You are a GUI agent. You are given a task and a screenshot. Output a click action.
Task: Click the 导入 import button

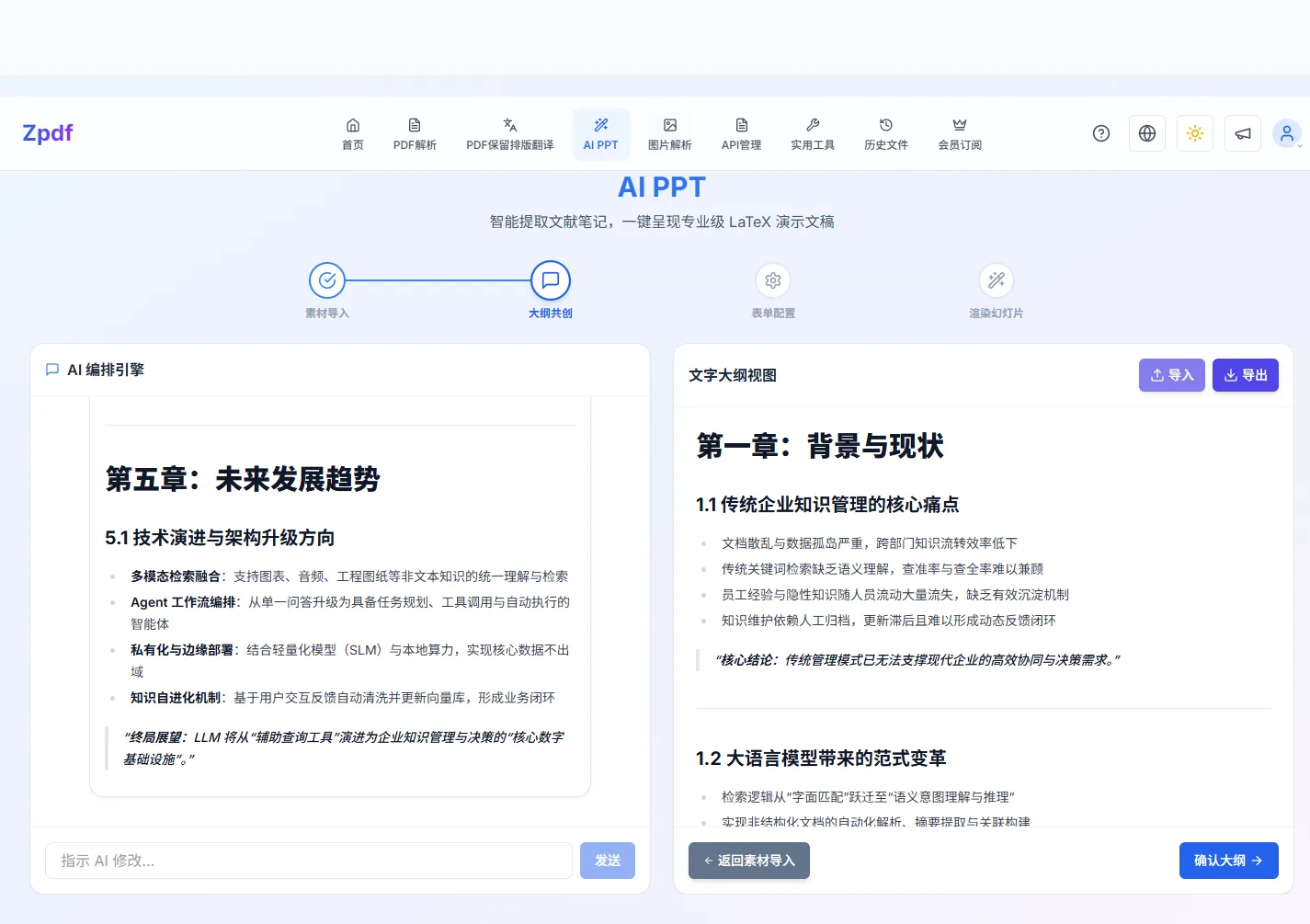click(x=1171, y=375)
